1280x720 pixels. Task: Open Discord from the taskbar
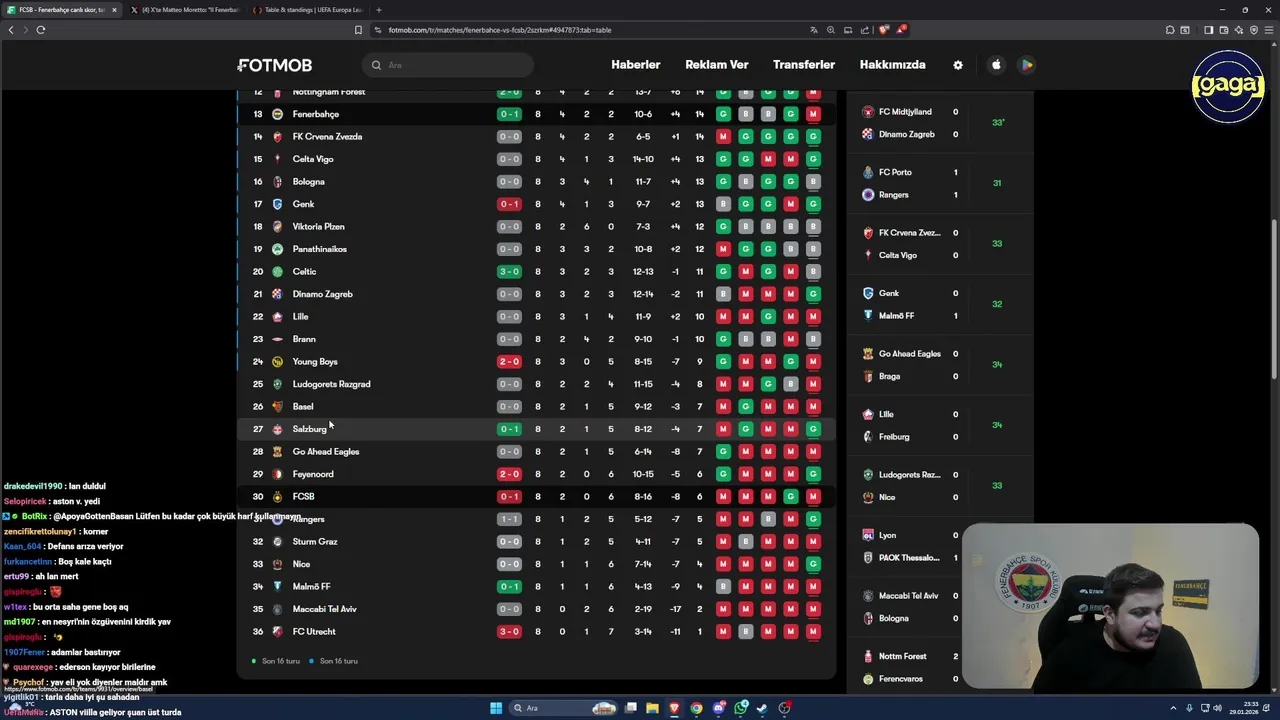[x=718, y=708]
